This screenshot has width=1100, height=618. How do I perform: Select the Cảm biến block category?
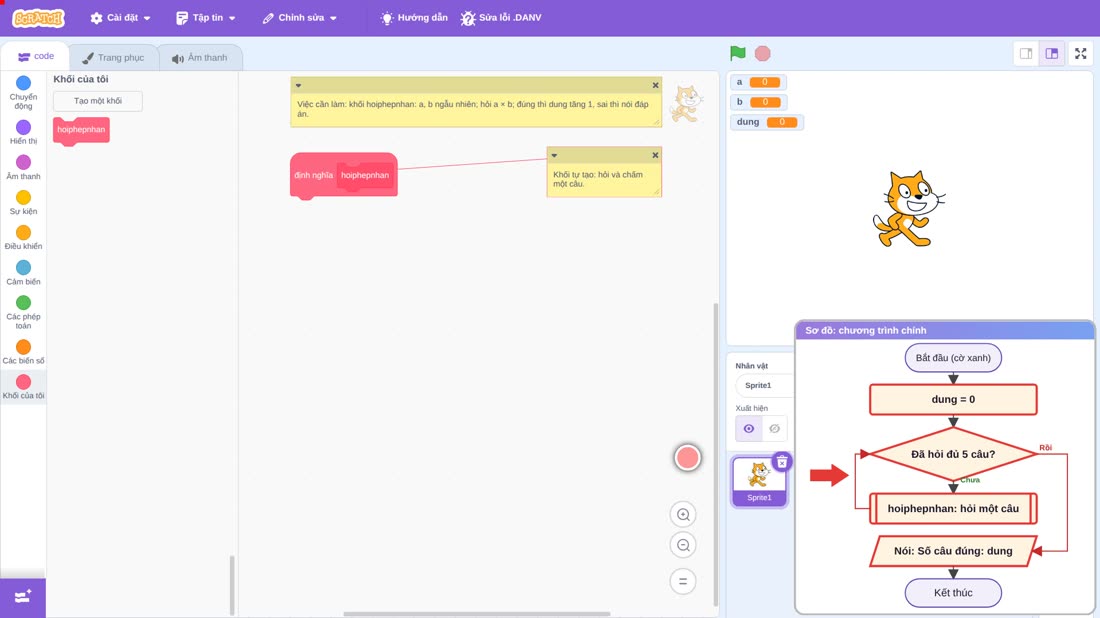[23, 272]
